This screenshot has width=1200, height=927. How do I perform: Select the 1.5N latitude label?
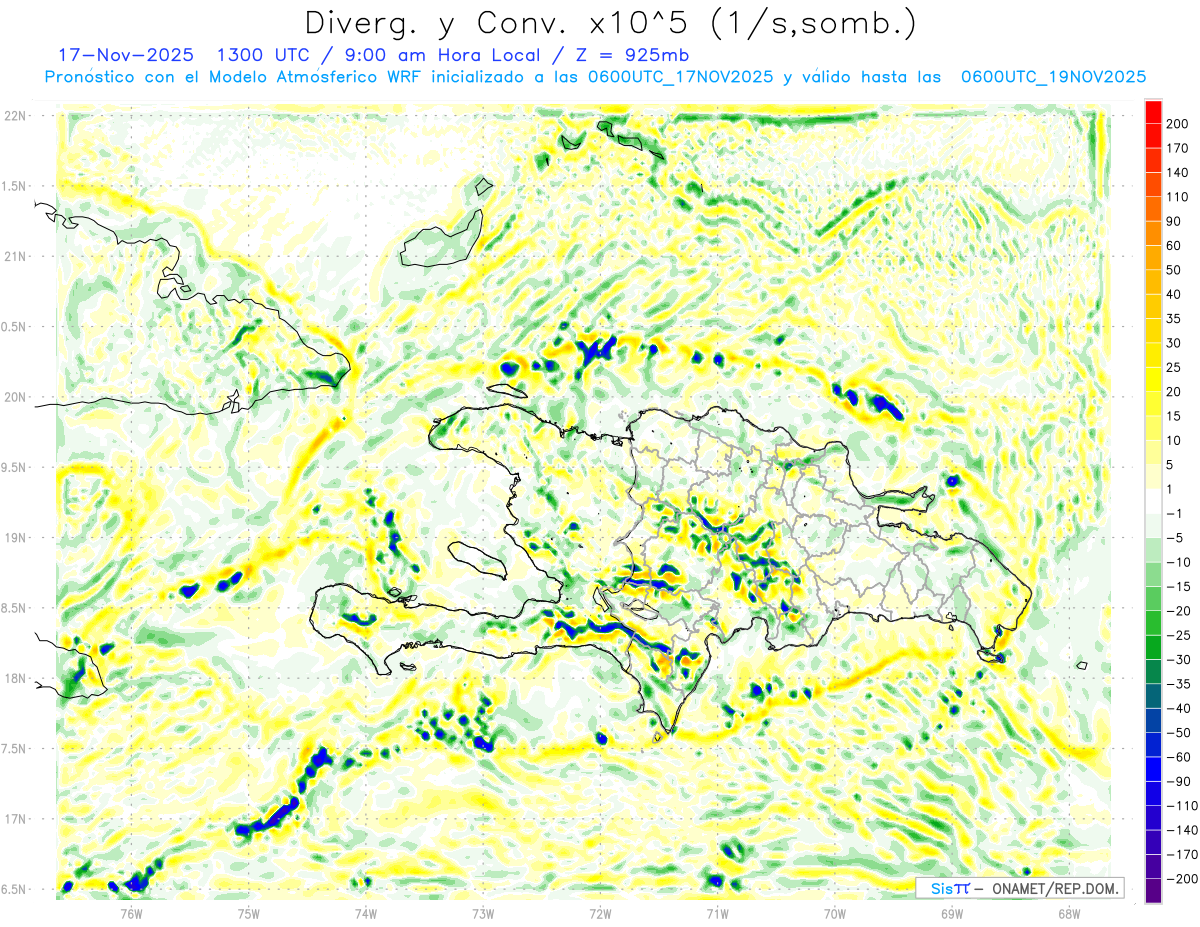[15, 186]
